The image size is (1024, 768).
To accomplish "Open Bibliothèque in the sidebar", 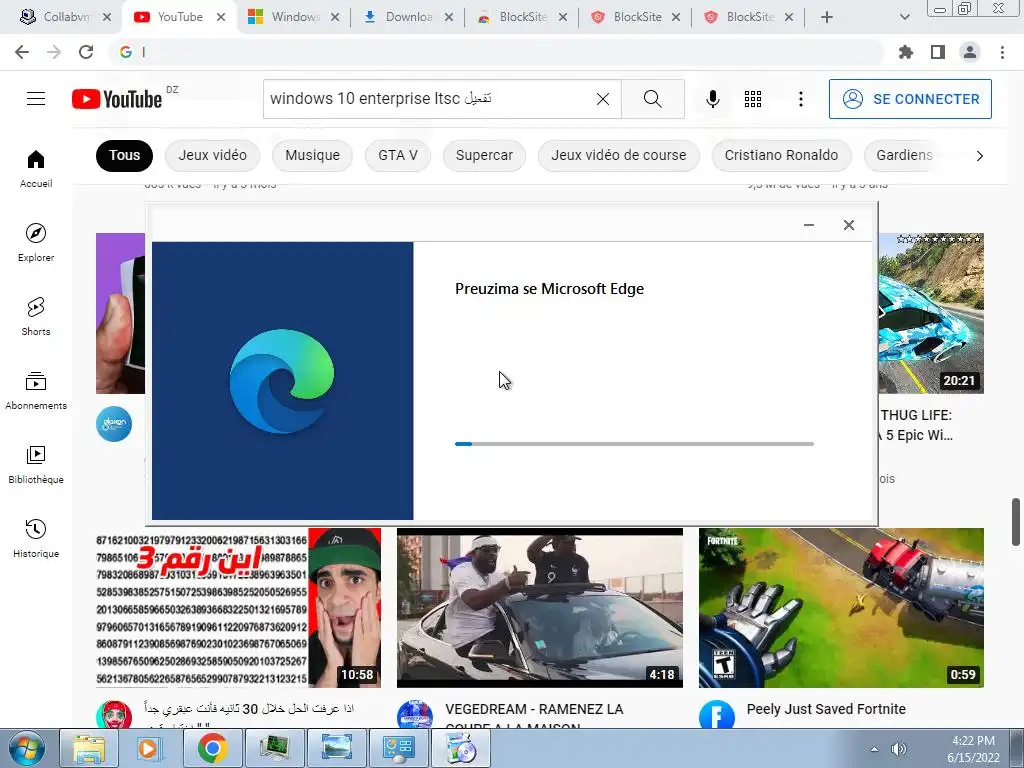I will tap(36, 464).
